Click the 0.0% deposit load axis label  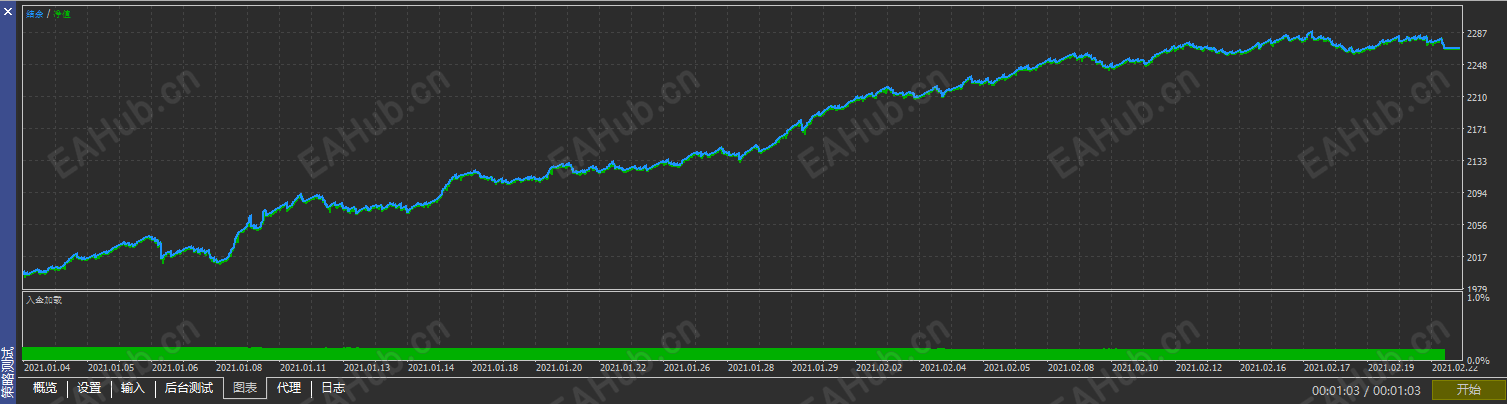(1476, 360)
